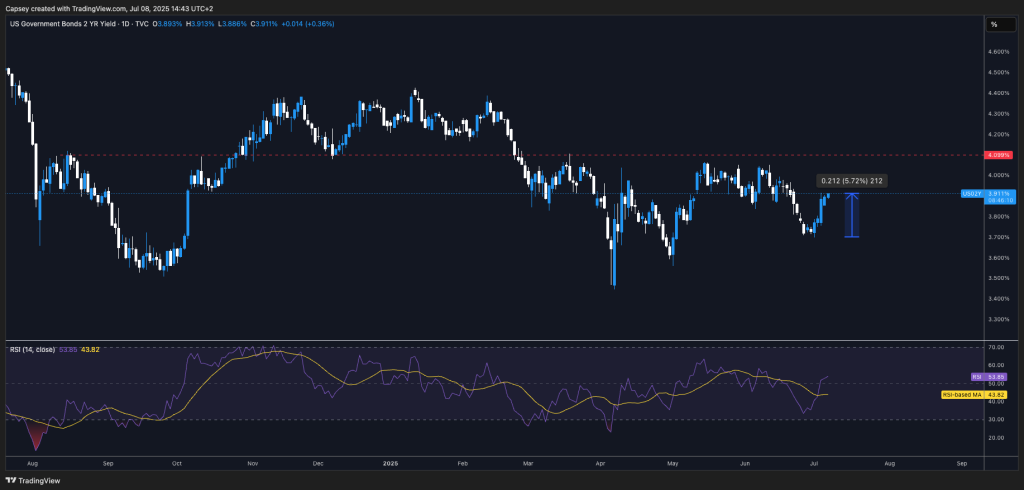Screen dimensions: 1024x490
Task: Click the % unit label on price axis
Action: pyautogui.click(x=994, y=24)
